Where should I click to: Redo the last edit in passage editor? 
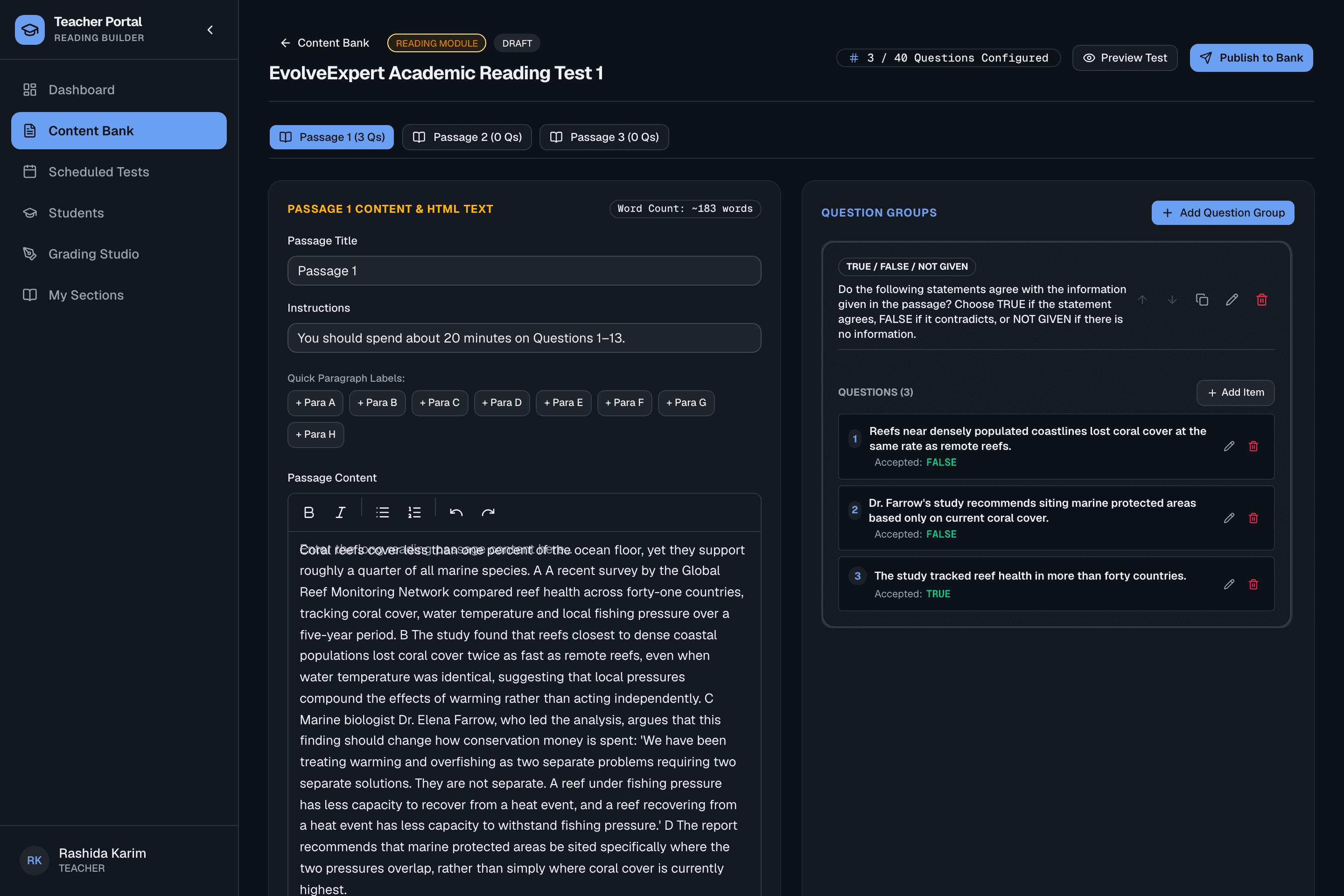tap(488, 512)
